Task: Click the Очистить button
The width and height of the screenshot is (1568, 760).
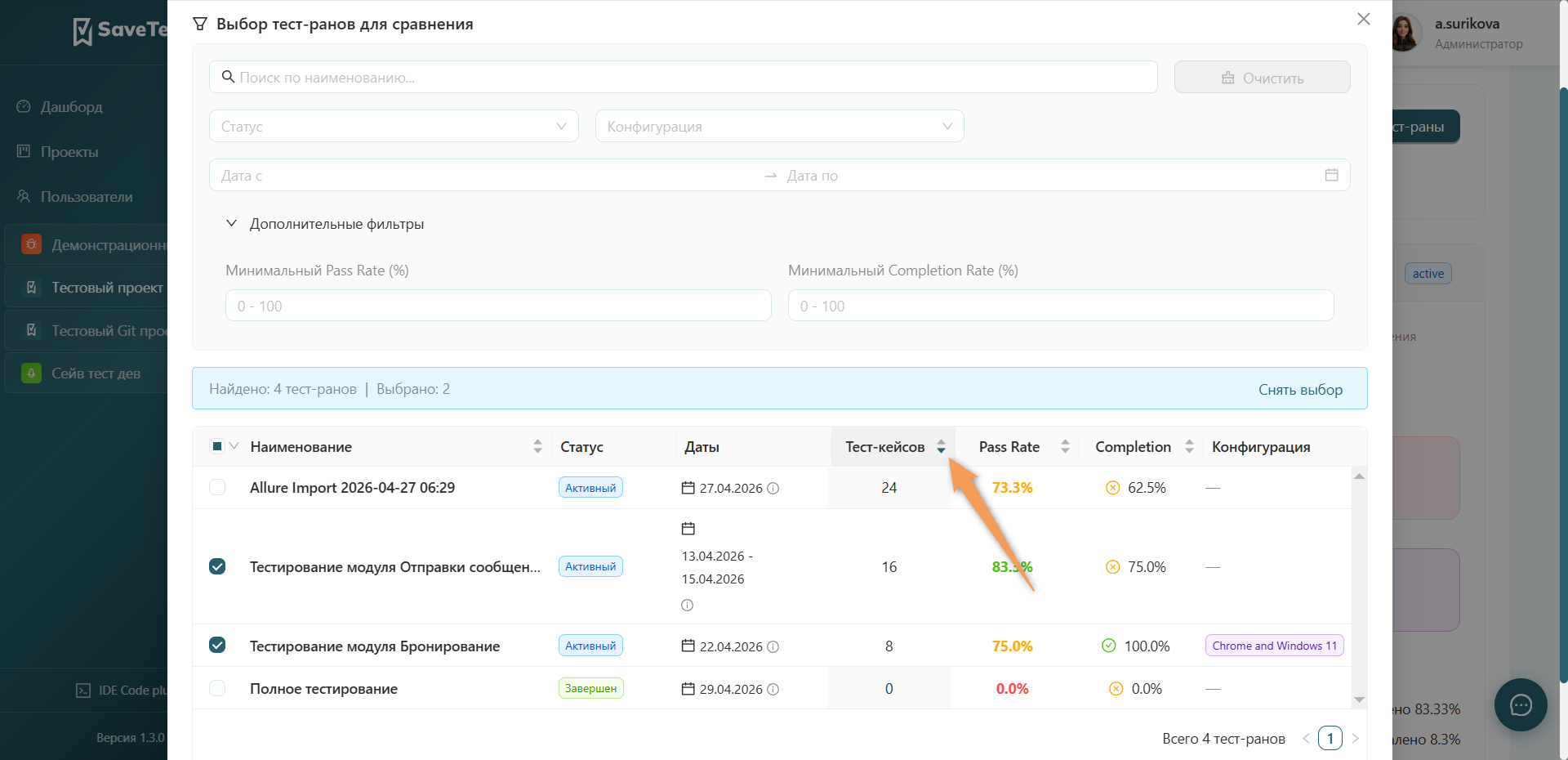Action: (1263, 78)
